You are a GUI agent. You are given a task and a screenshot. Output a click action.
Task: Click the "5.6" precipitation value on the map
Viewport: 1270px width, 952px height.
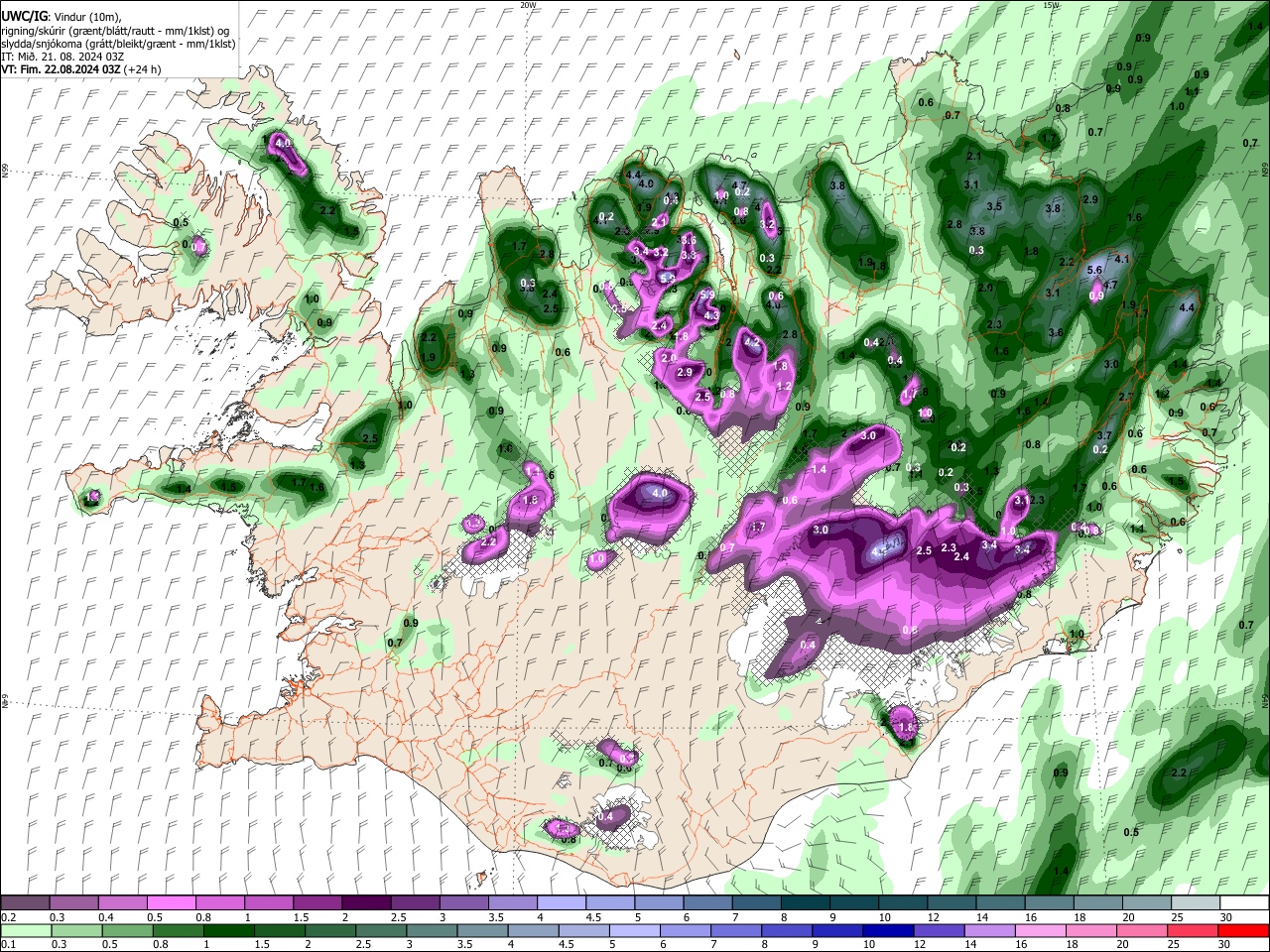(x=1095, y=270)
